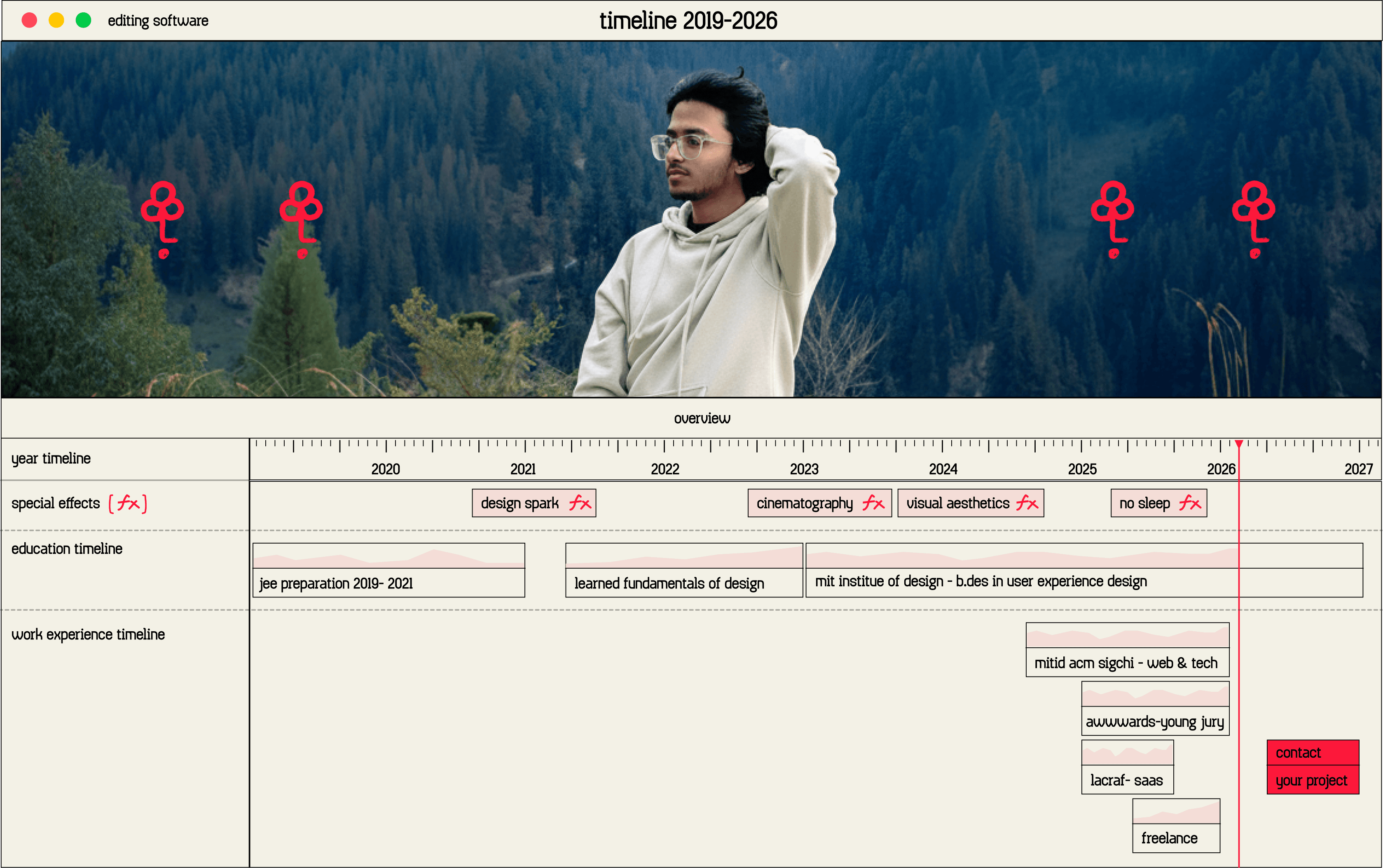The width and height of the screenshot is (1383, 868).
Task: Click the green window control dot
Action: (x=84, y=21)
